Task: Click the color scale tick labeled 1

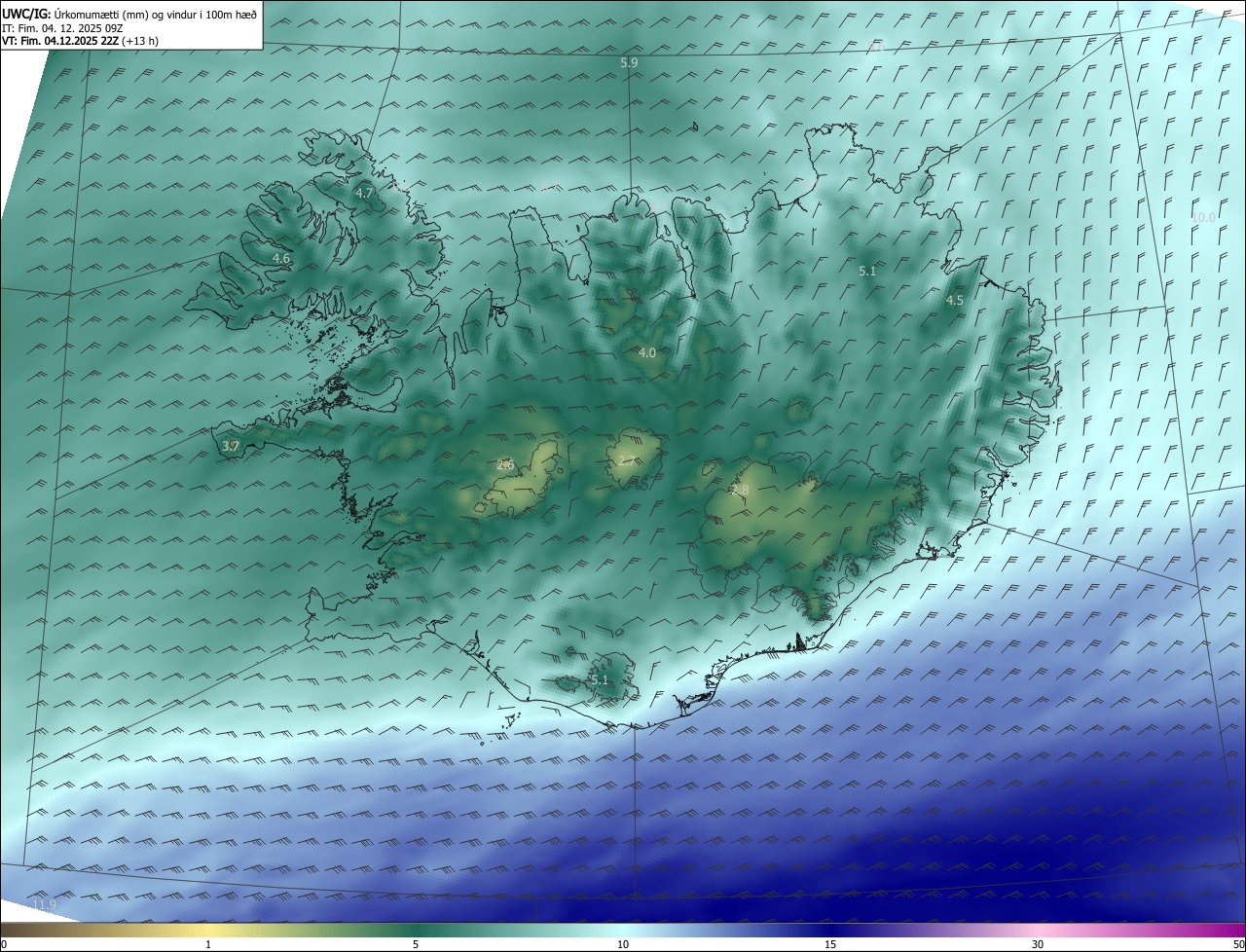Action: [208, 944]
